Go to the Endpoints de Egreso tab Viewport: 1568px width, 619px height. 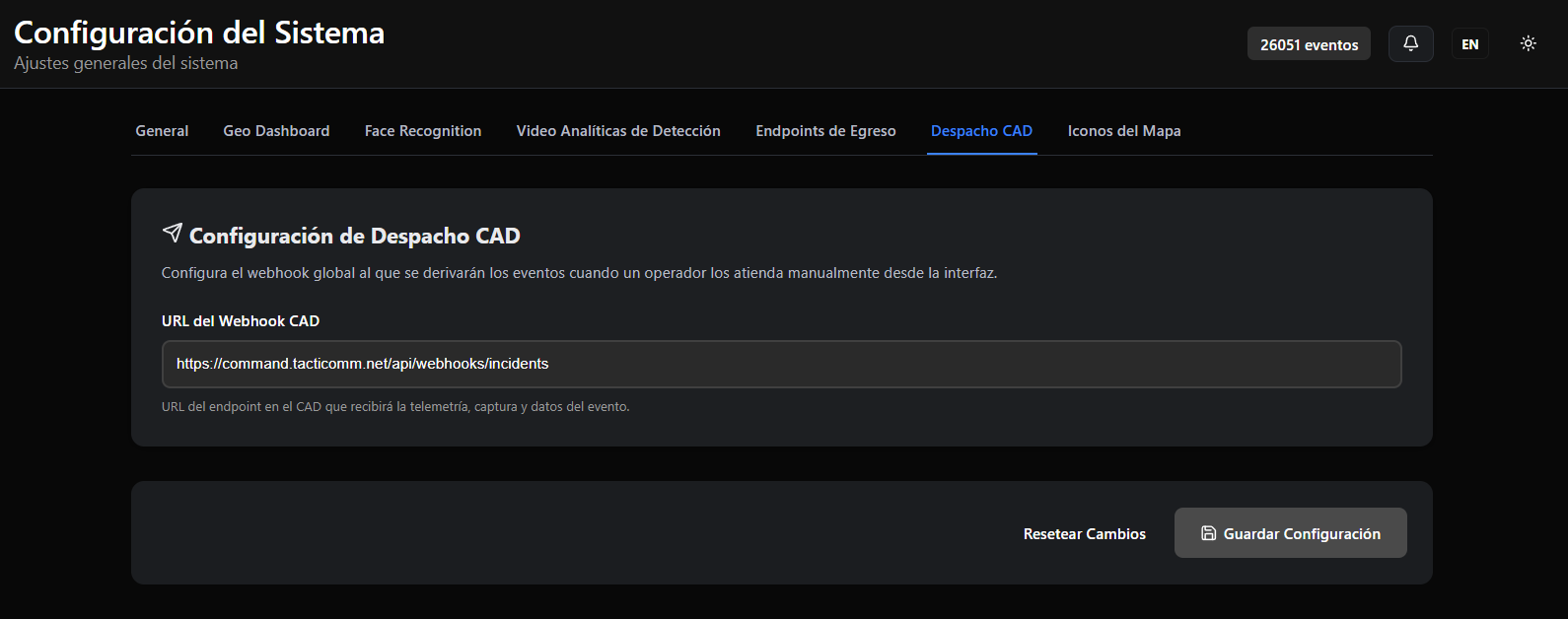[x=825, y=131]
